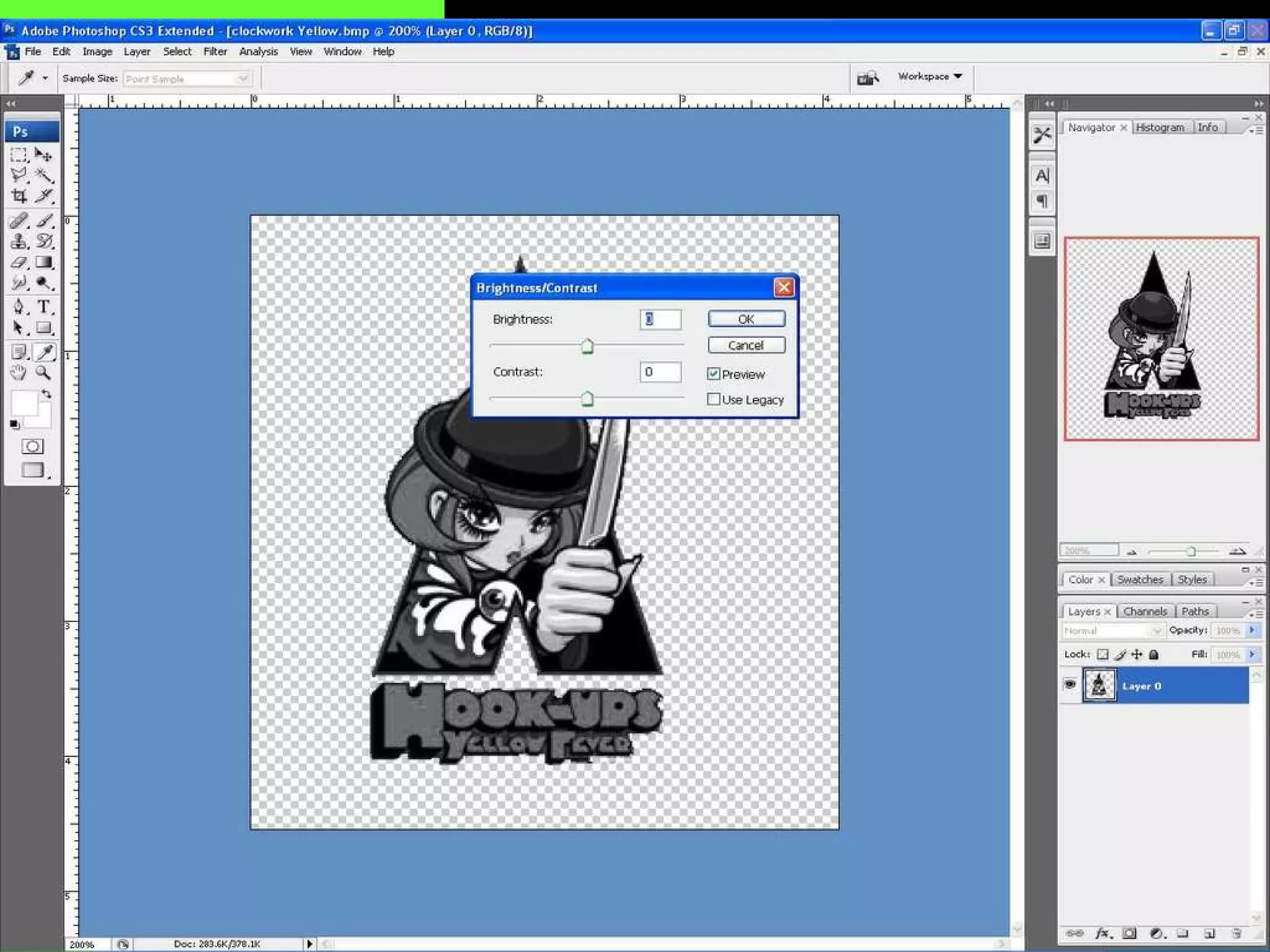
Task: Click the Quick Mask mode icon
Action: [32, 446]
